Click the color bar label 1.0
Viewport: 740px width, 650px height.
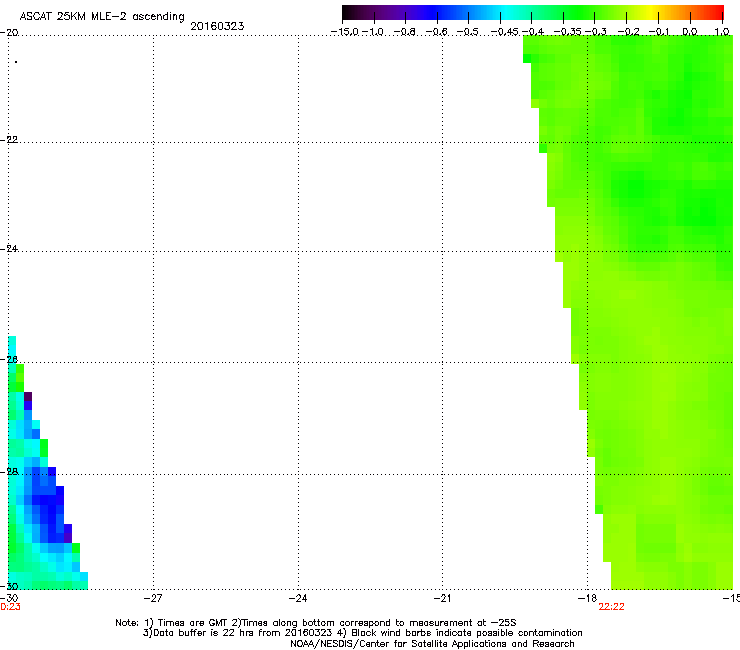pos(722,32)
